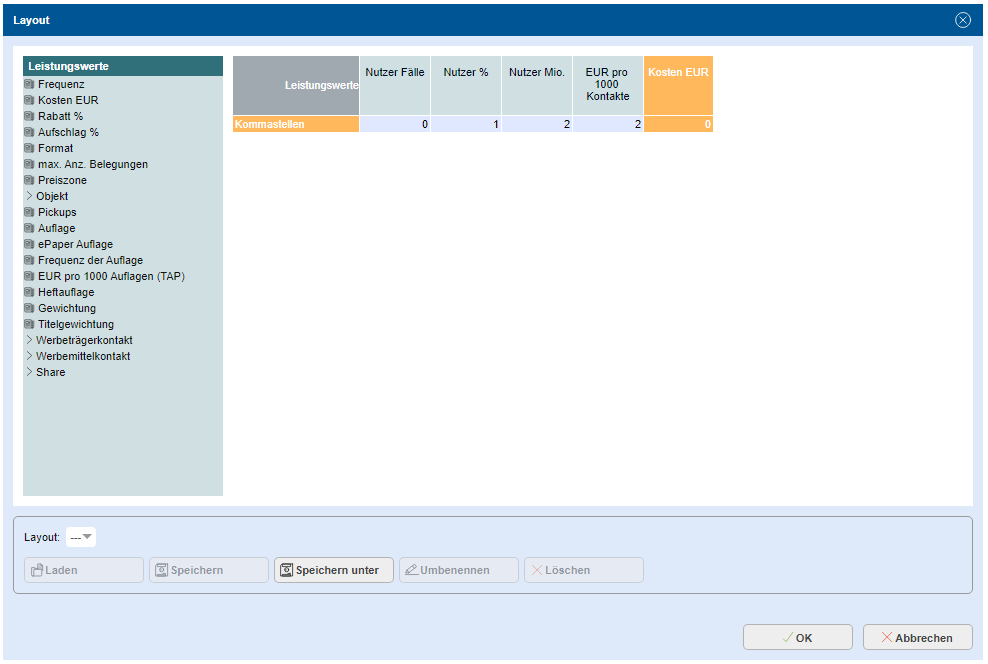Select Titelgewichtung in the list
The image size is (988, 664).
[x=75, y=325]
